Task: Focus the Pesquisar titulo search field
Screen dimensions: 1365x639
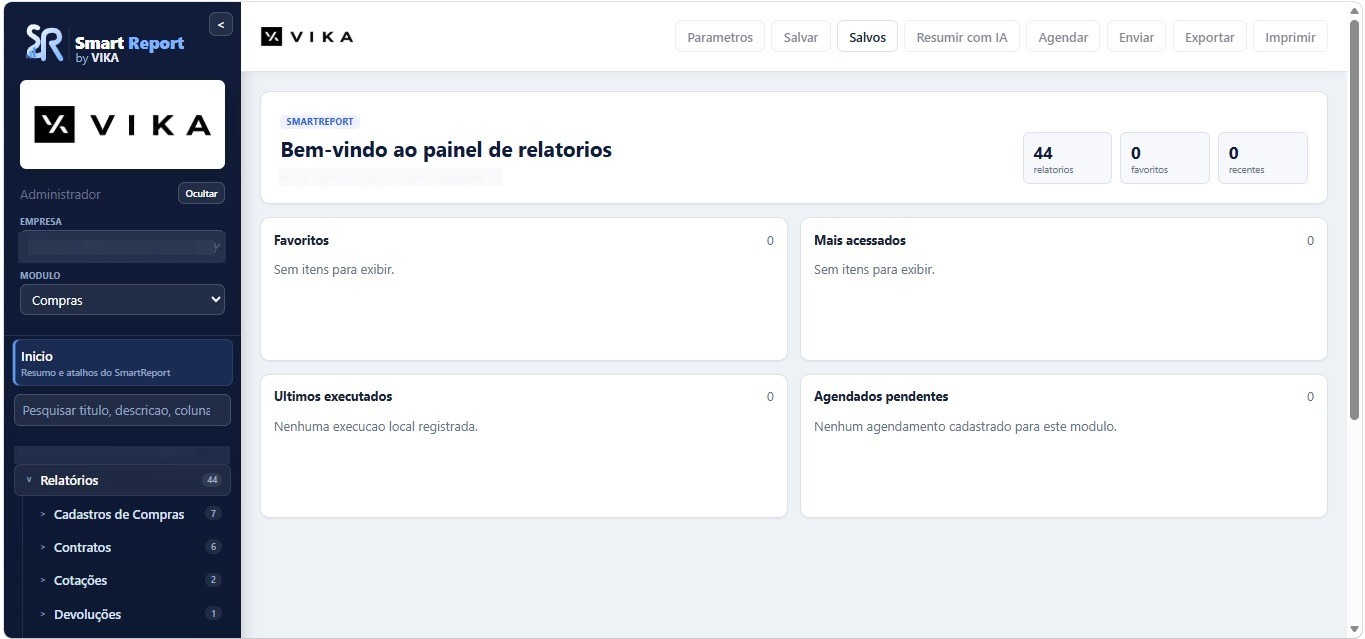Action: [122, 410]
